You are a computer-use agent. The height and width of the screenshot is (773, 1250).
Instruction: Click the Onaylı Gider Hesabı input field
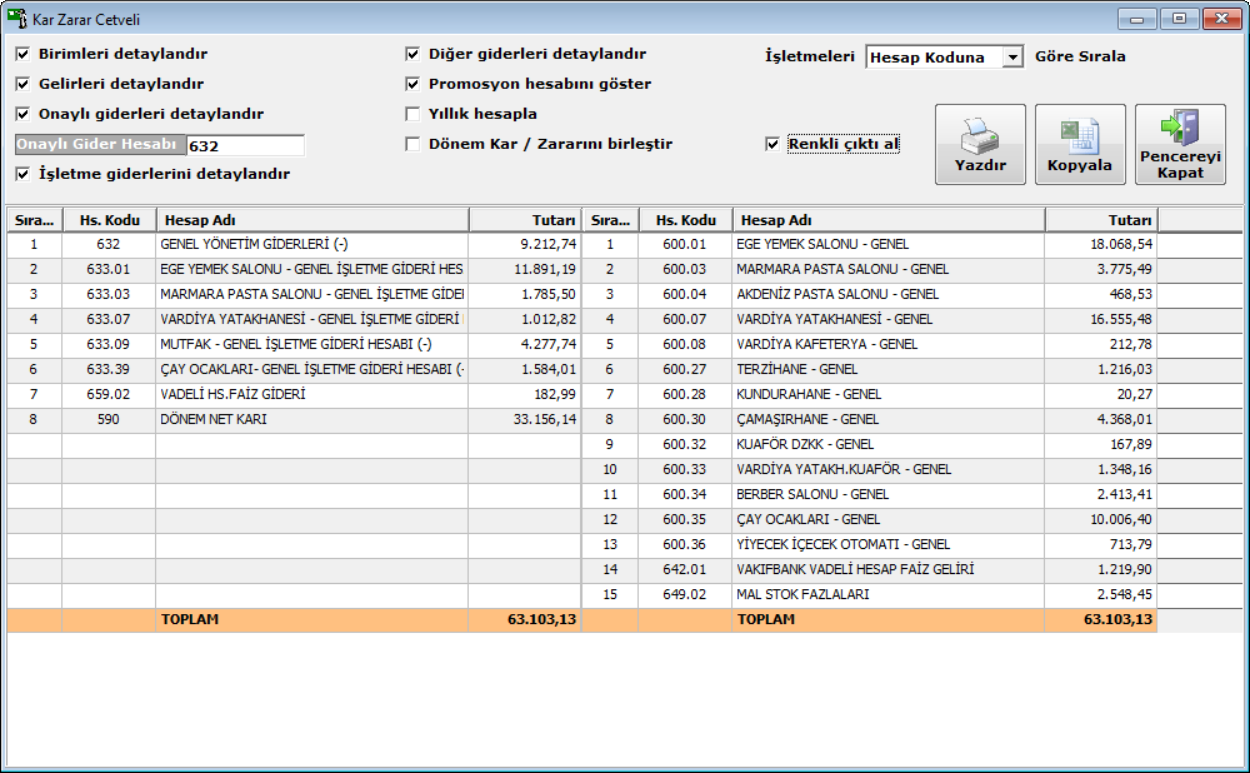pos(245,146)
